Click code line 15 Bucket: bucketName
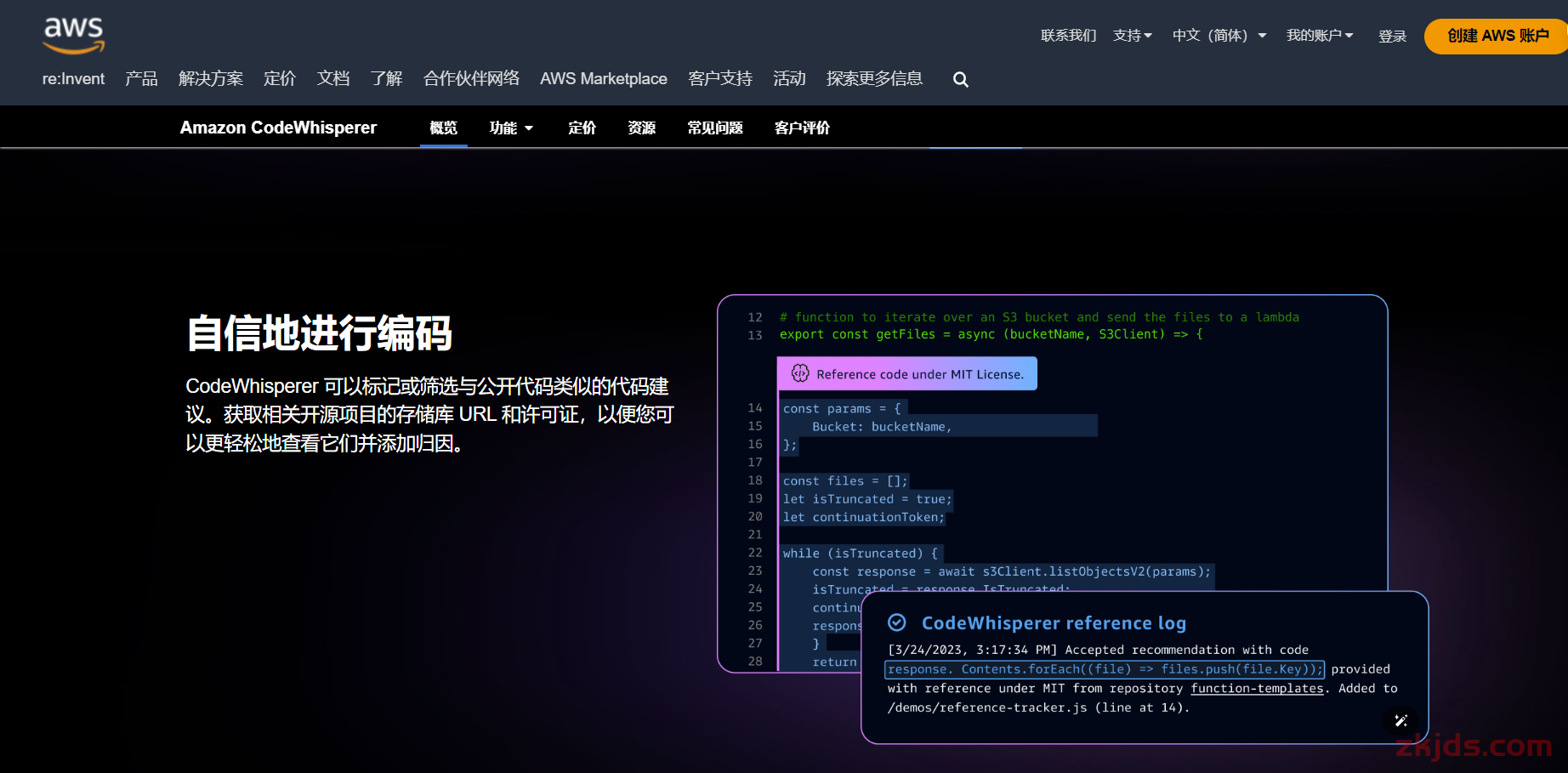1568x773 pixels. (882, 427)
